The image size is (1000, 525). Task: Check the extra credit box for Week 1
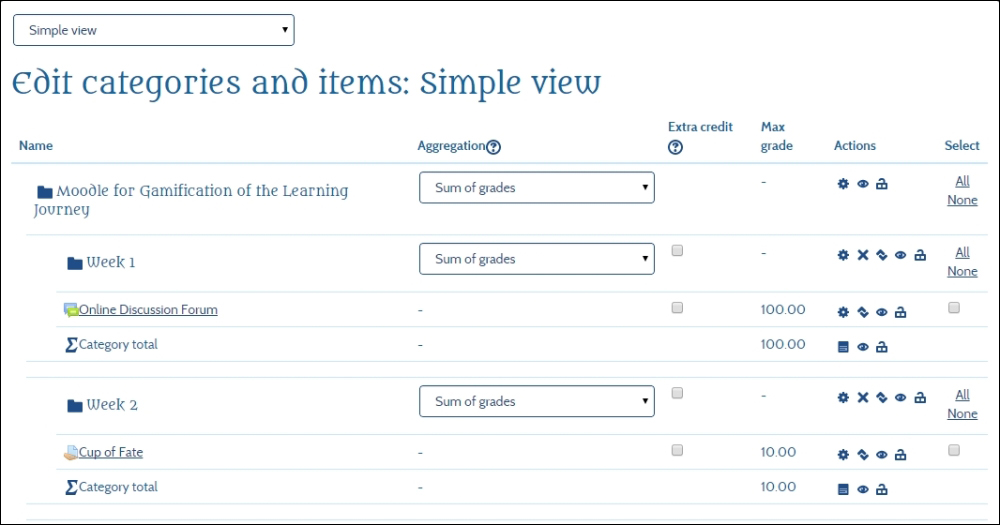(x=677, y=250)
